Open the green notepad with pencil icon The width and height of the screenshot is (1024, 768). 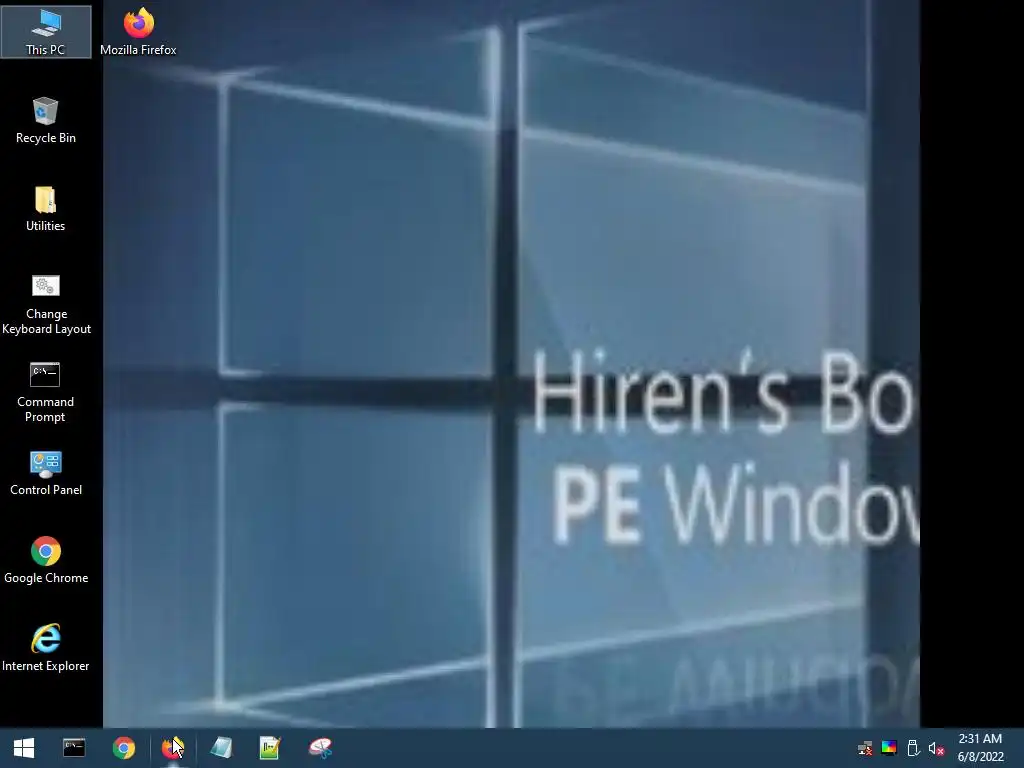(270, 748)
